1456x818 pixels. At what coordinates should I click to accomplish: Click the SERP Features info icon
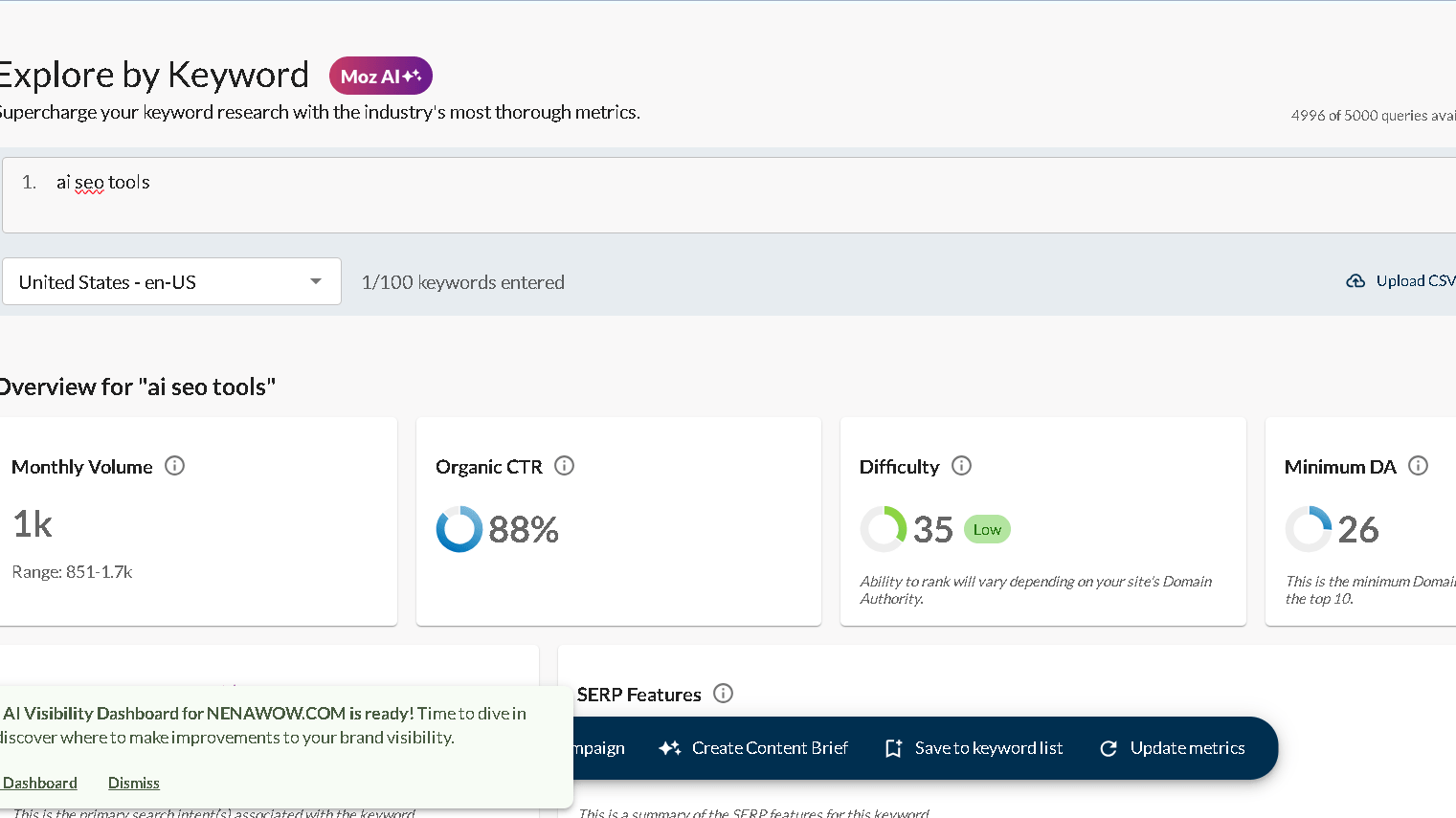point(724,694)
